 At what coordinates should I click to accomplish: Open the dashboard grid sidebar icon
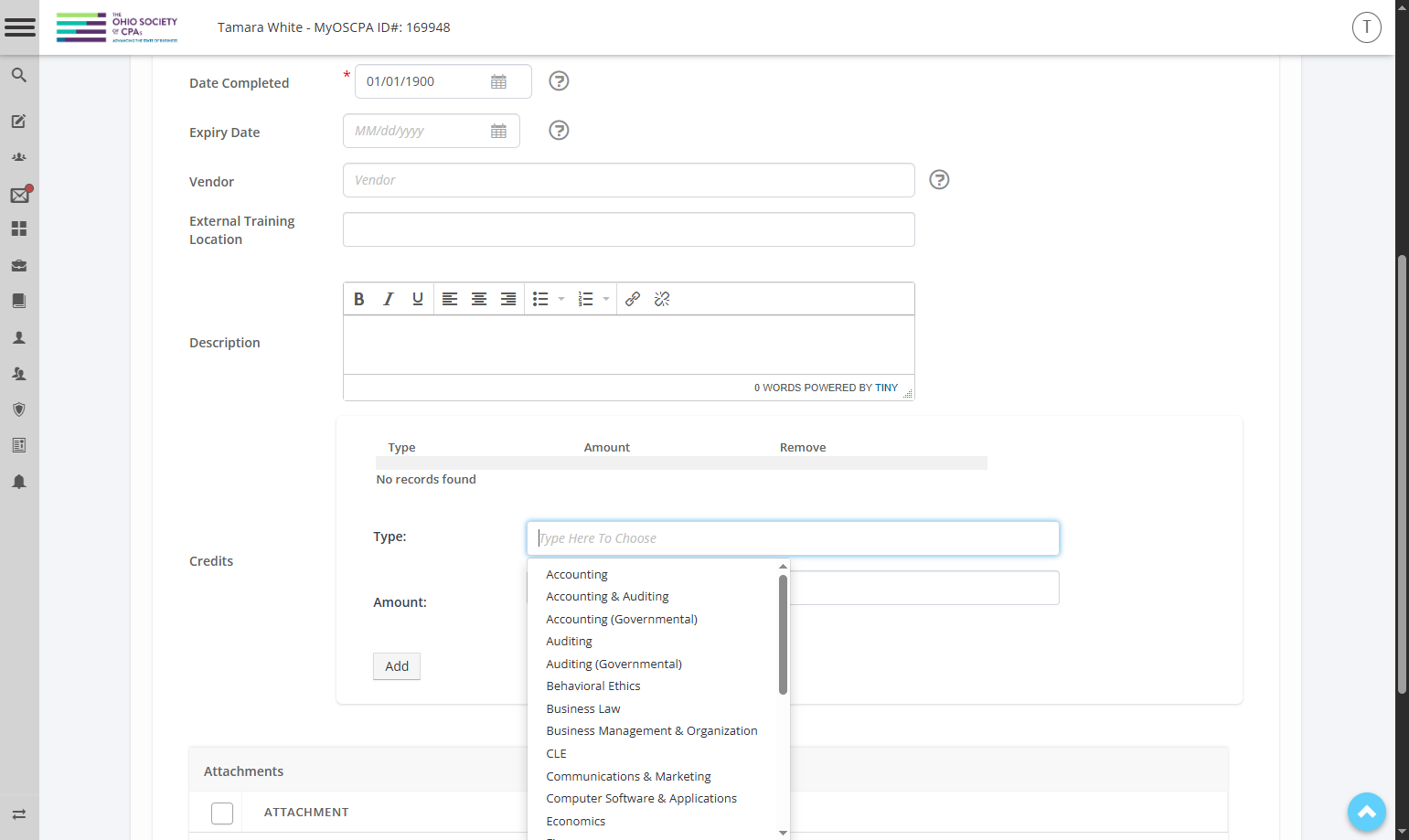[x=18, y=229]
